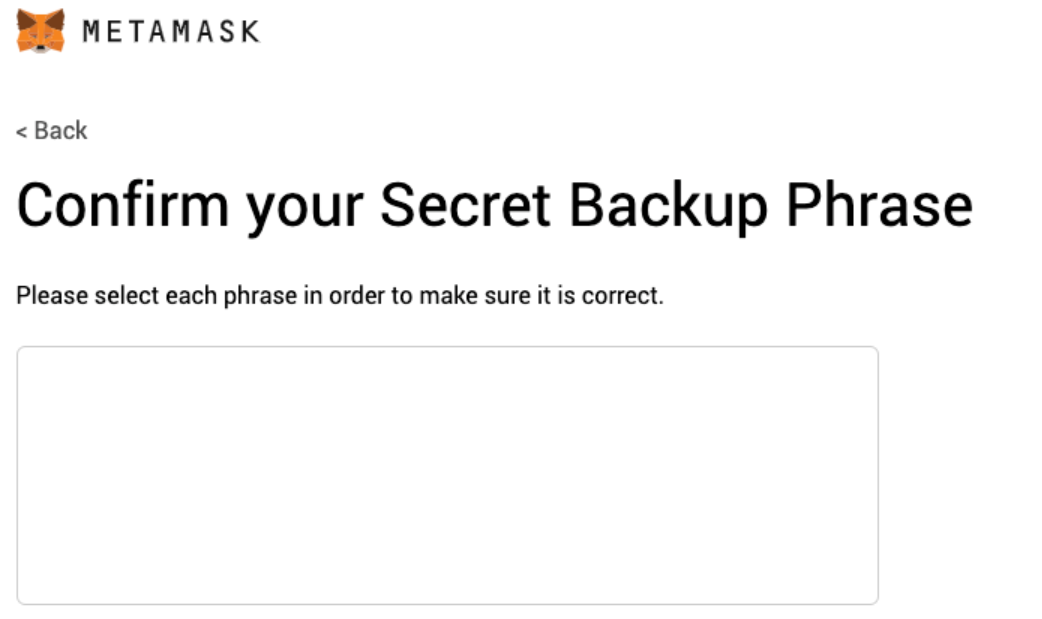Click the METAMASK wordmark text
The image size is (1042, 619).
[171, 31]
